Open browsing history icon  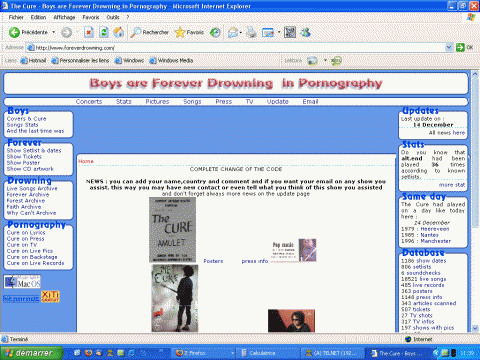click(x=215, y=32)
